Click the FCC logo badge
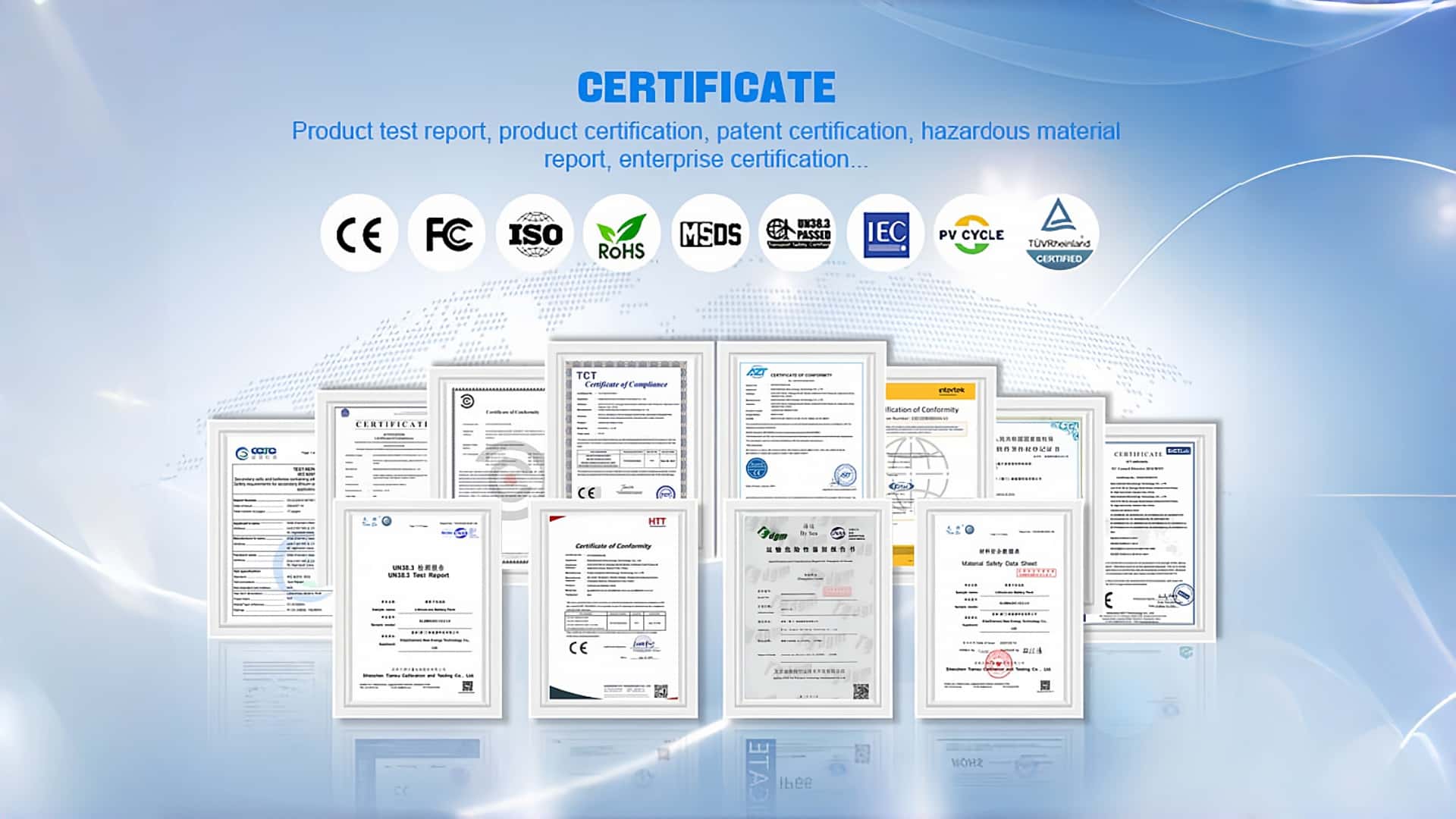 coord(447,234)
